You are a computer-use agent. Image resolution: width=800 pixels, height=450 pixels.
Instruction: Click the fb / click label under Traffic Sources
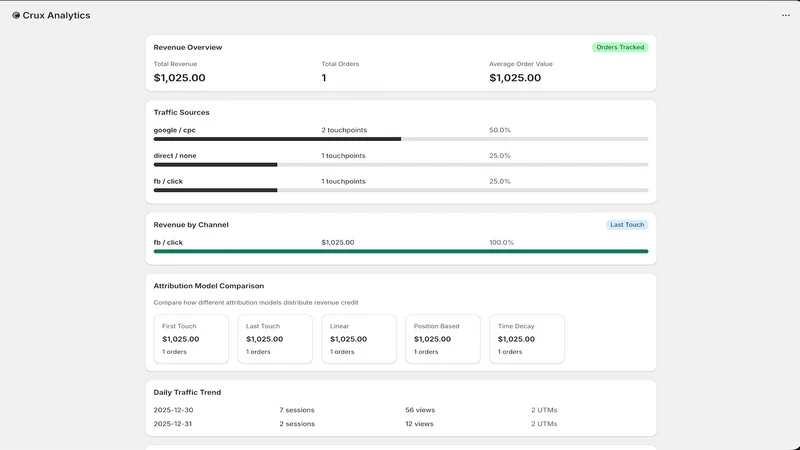pos(168,181)
